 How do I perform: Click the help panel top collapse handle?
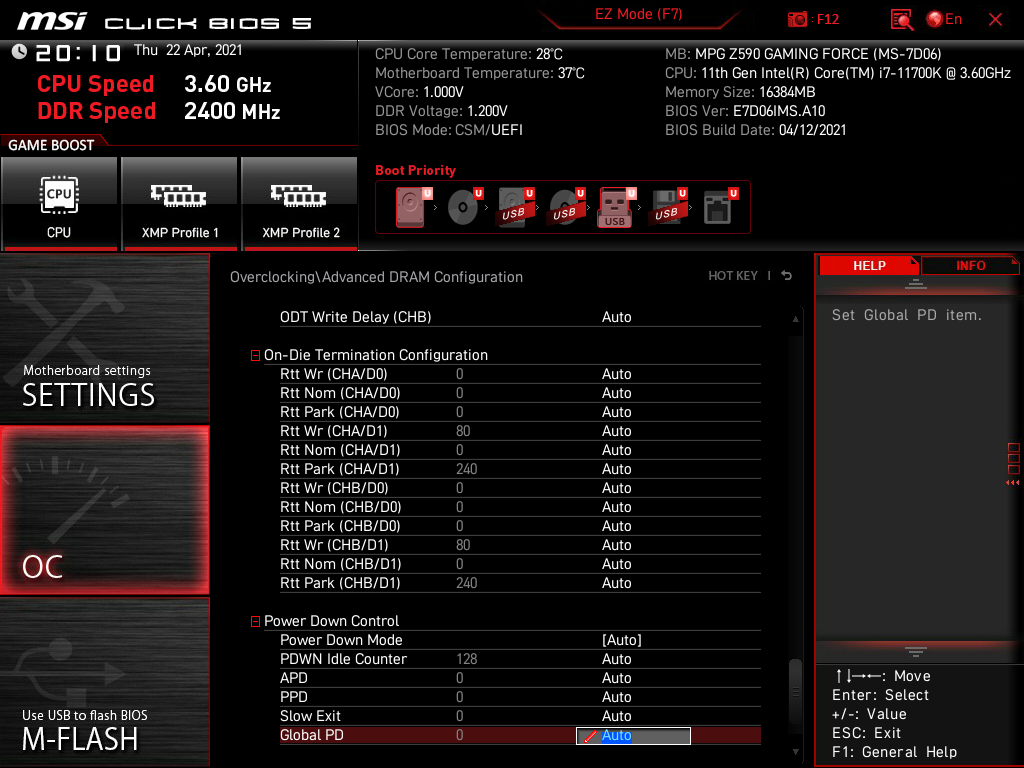[x=916, y=283]
